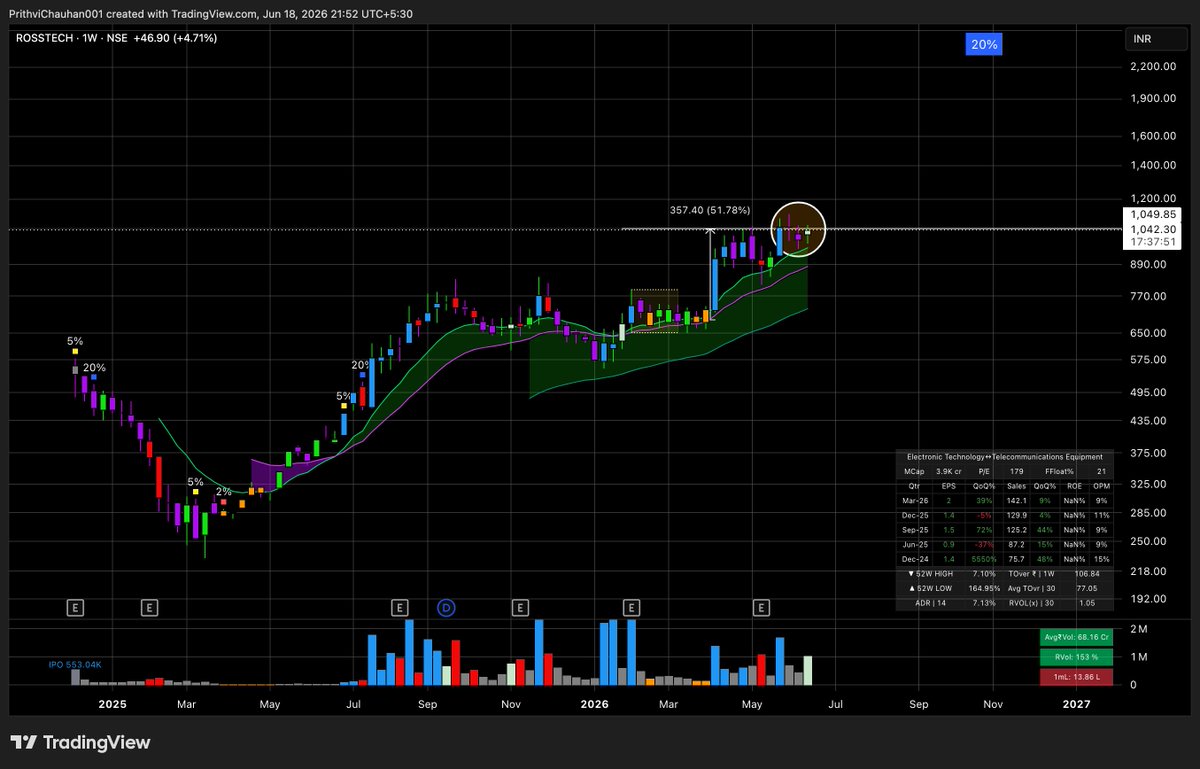Image resolution: width=1200 pixels, height=769 pixels.
Task: Click the blue 20% badge at top
Action: click(x=983, y=45)
